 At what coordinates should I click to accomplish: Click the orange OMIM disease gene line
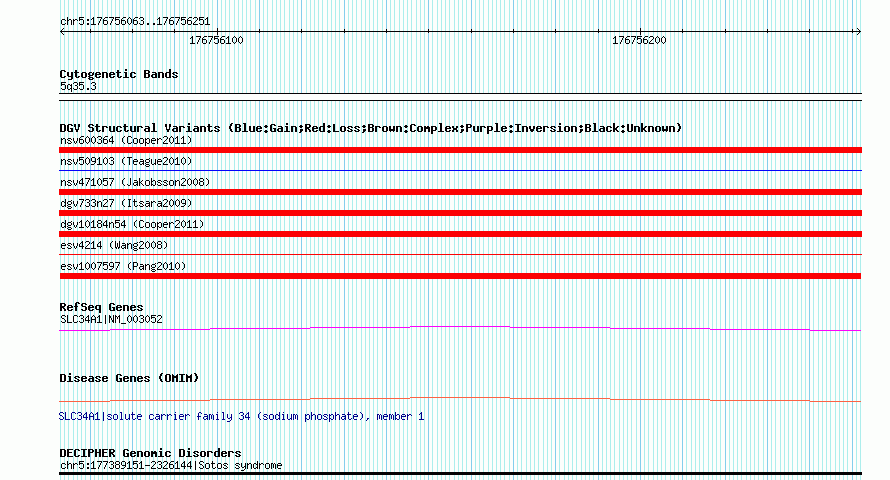460,399
